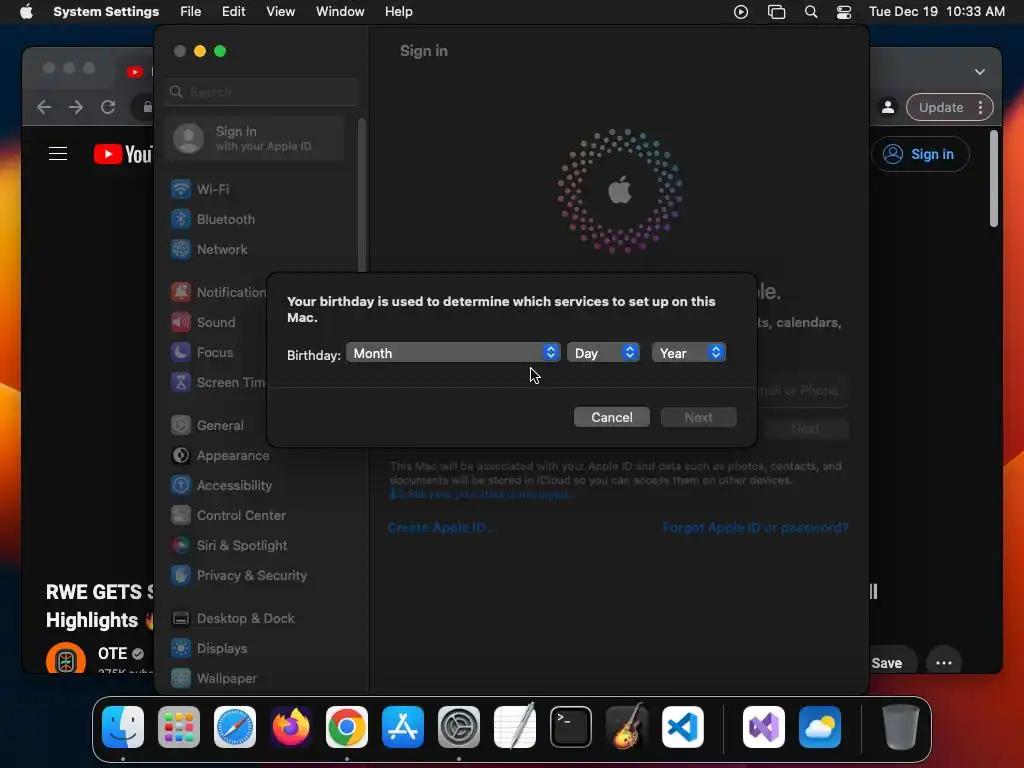This screenshot has width=1024, height=768.
Task: Go back in Chrome browser
Action: point(44,107)
